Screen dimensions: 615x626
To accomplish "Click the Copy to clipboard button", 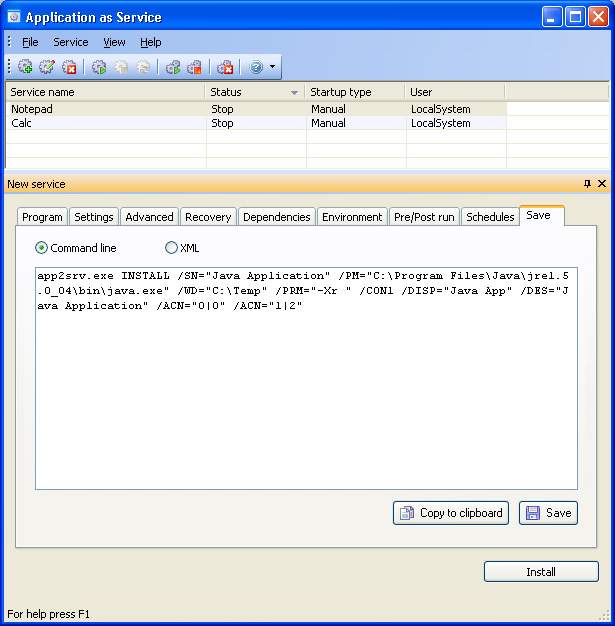I will pyautogui.click(x=451, y=513).
